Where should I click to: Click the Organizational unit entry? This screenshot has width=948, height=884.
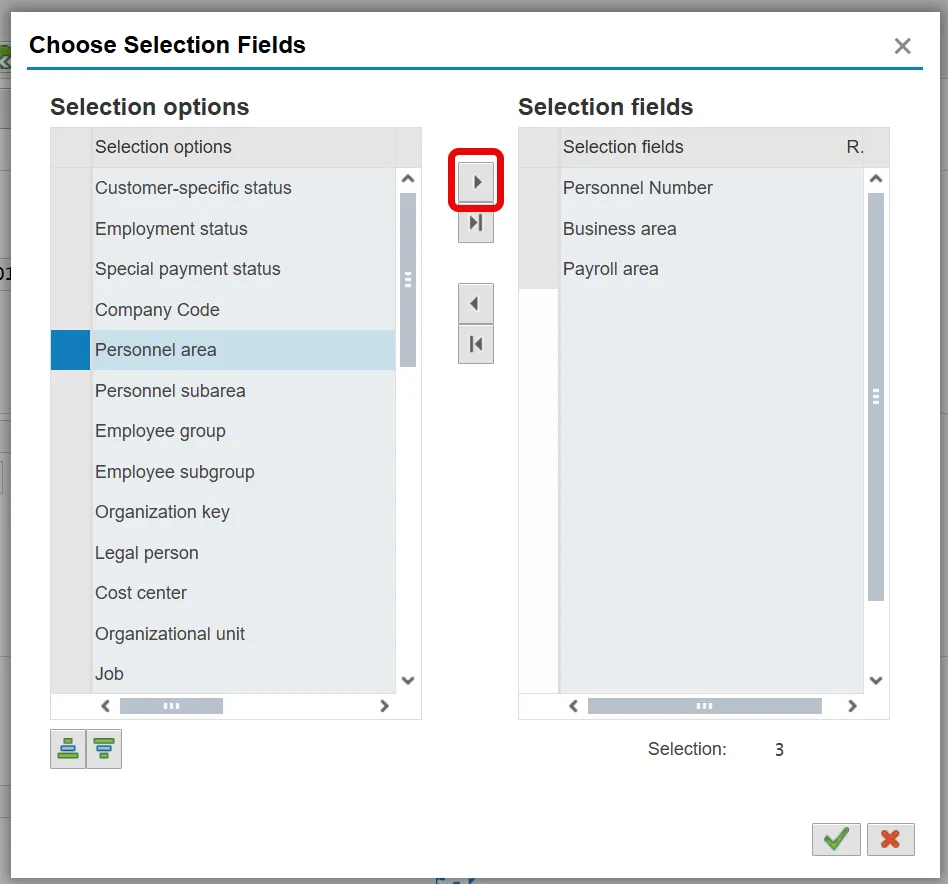pyautogui.click(x=170, y=634)
